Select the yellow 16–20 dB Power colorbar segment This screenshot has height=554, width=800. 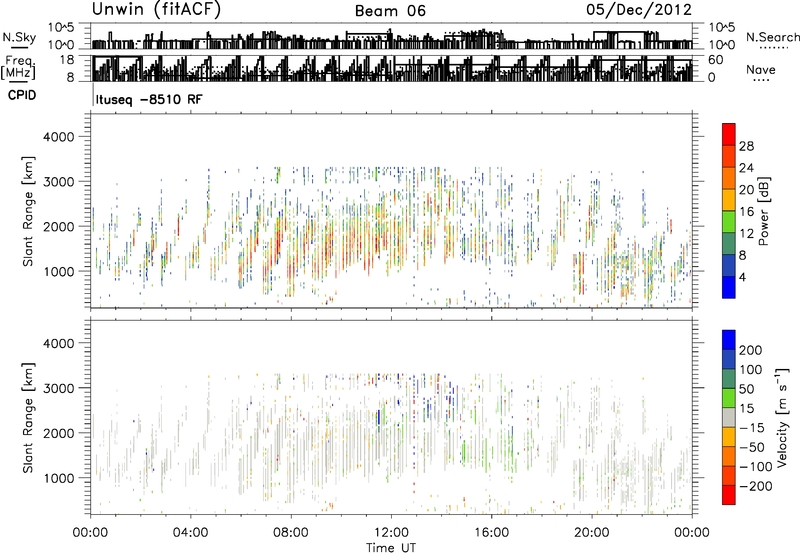coord(729,199)
